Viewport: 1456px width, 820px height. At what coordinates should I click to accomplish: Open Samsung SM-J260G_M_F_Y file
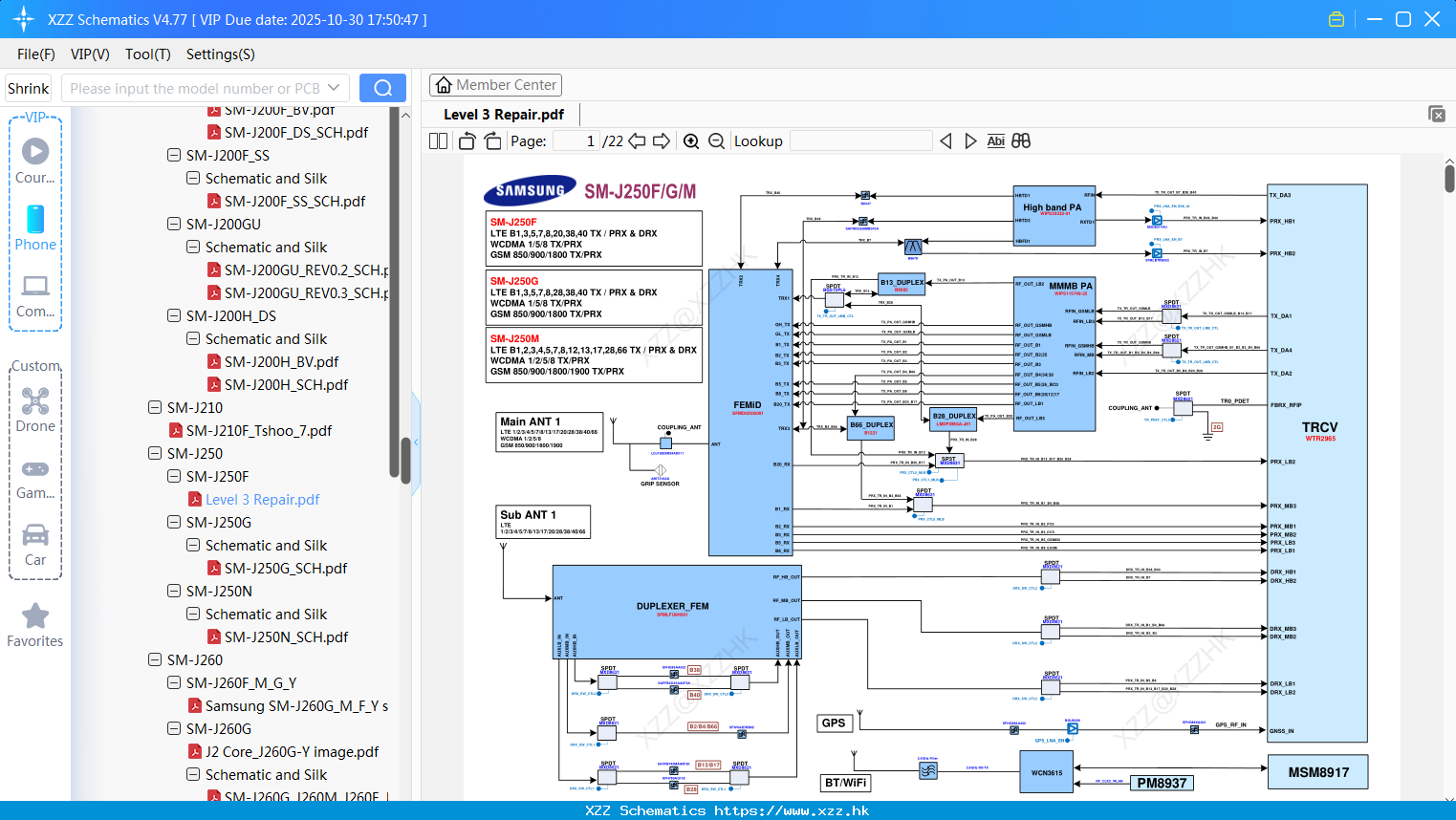296,705
